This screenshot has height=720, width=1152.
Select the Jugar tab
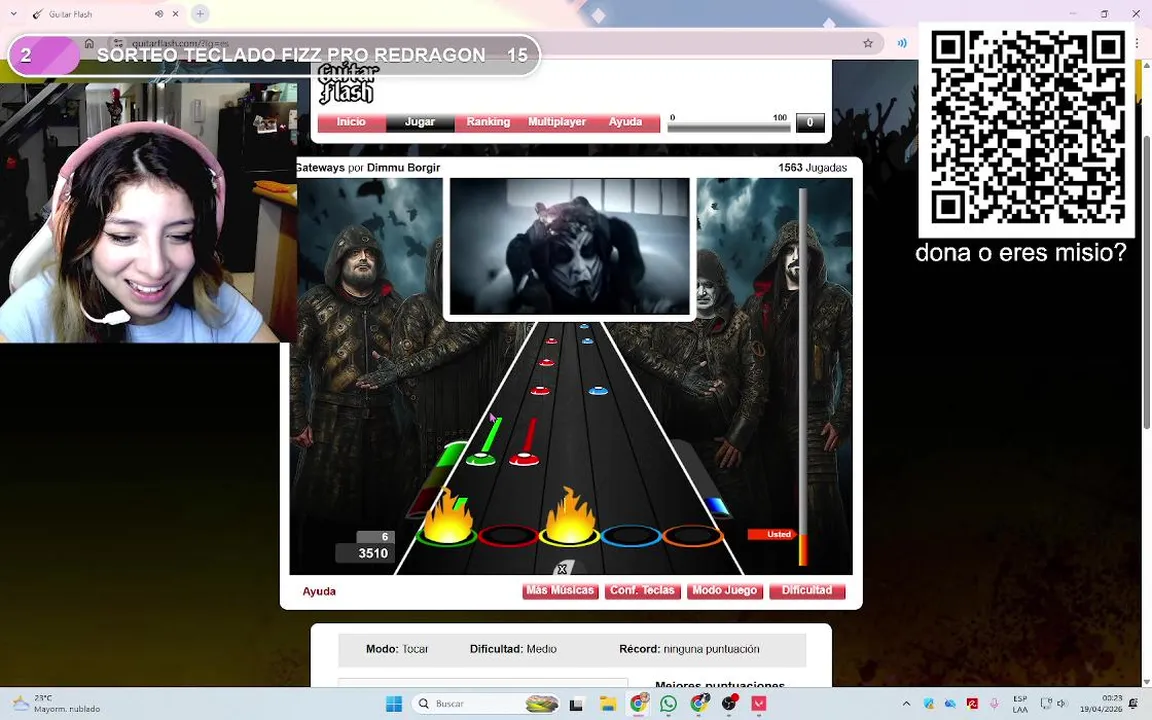click(420, 123)
